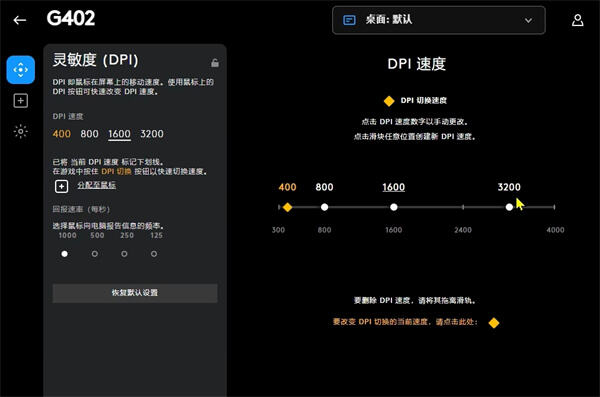Open the 桌面: 默认 profile dropdown
This screenshot has height=397, width=600.
(x=439, y=20)
